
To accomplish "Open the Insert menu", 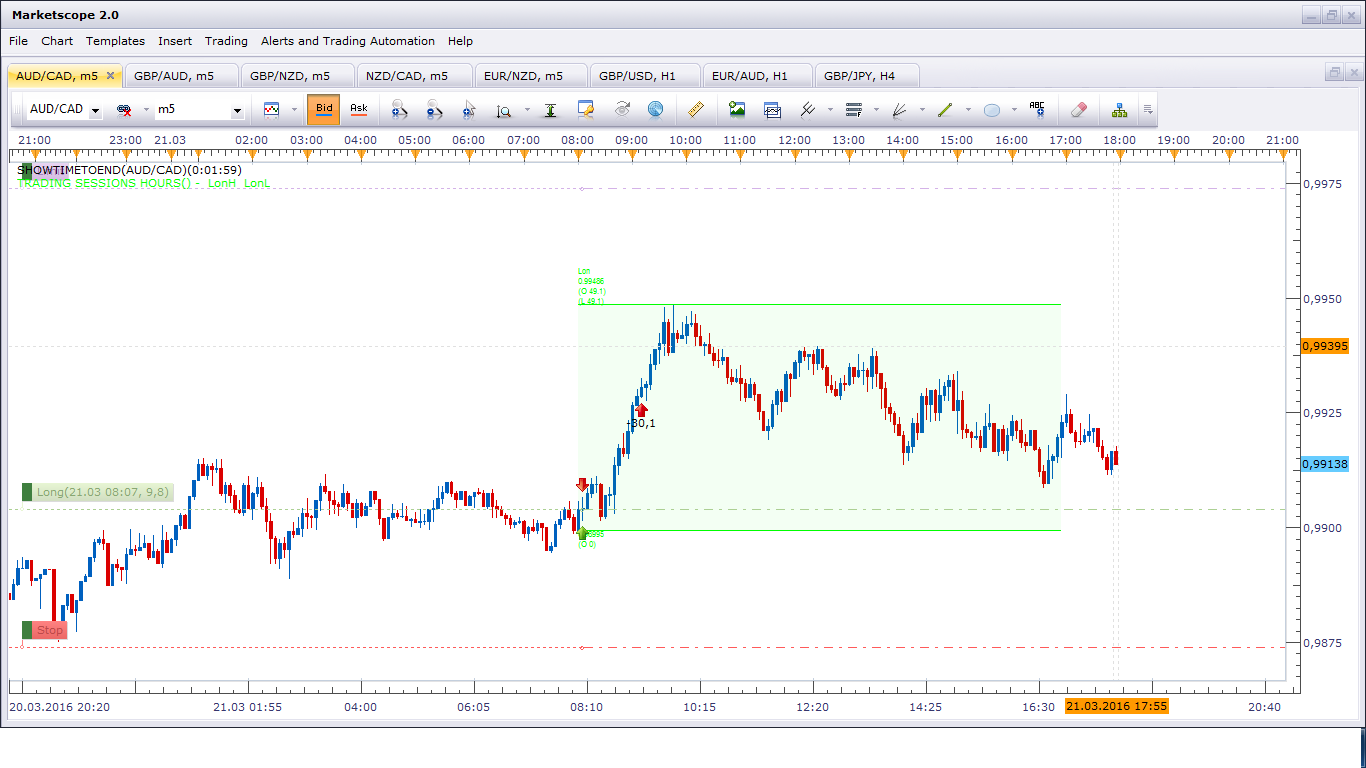I will click(x=175, y=41).
